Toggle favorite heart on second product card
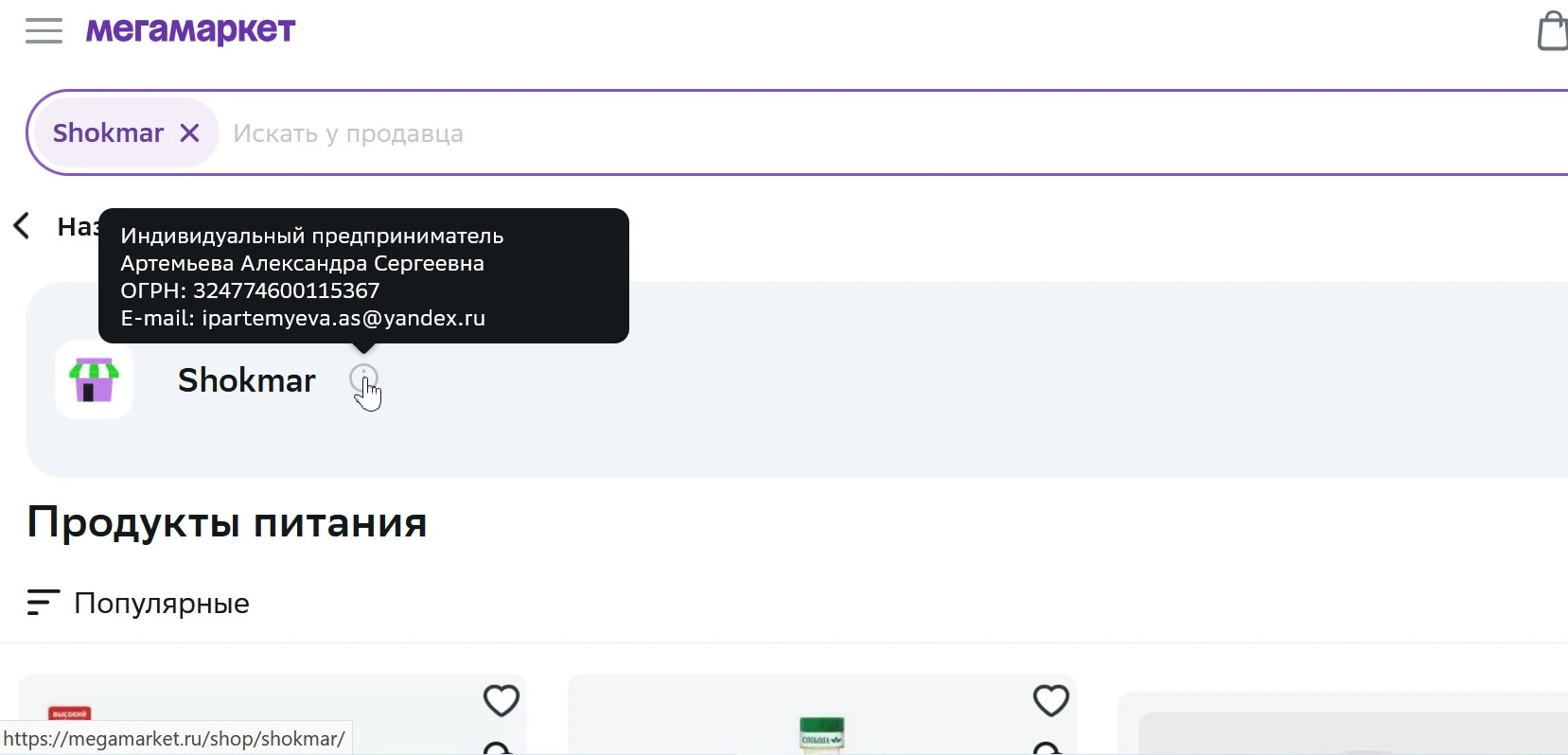The height and width of the screenshot is (755, 1568). [1051, 701]
